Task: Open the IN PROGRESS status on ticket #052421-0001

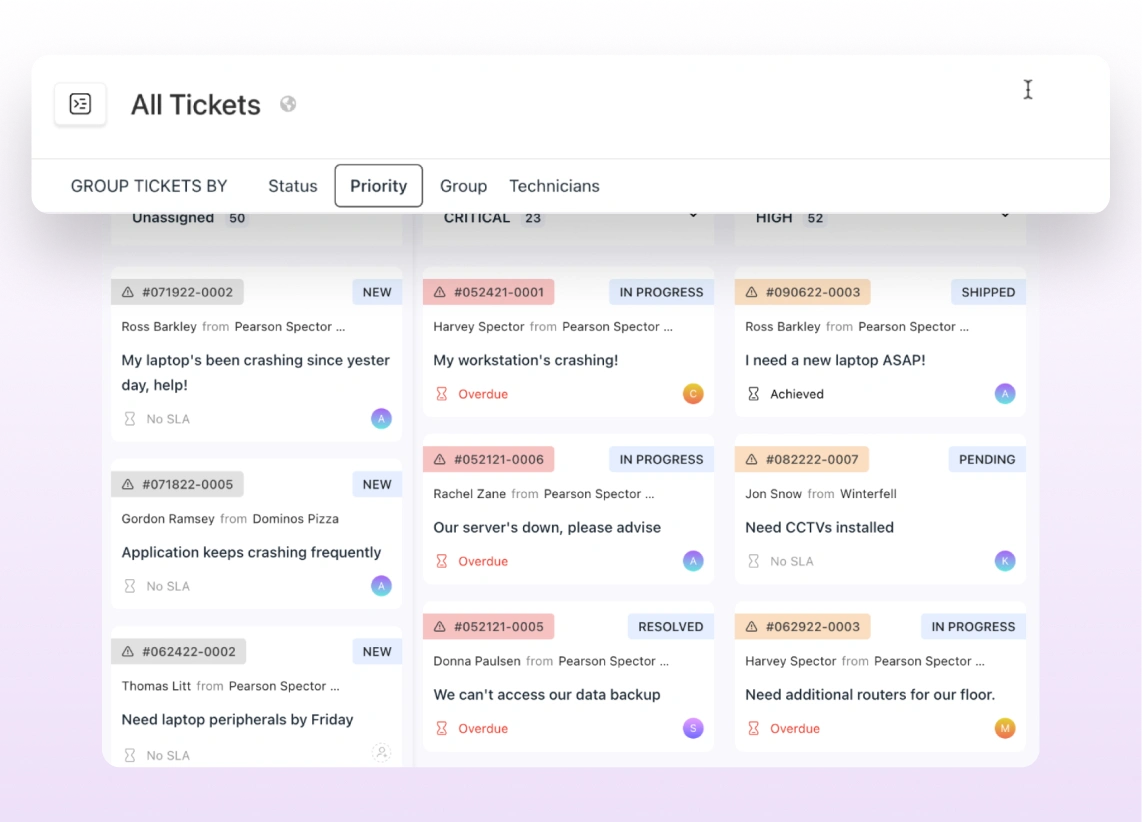Action: tap(661, 292)
